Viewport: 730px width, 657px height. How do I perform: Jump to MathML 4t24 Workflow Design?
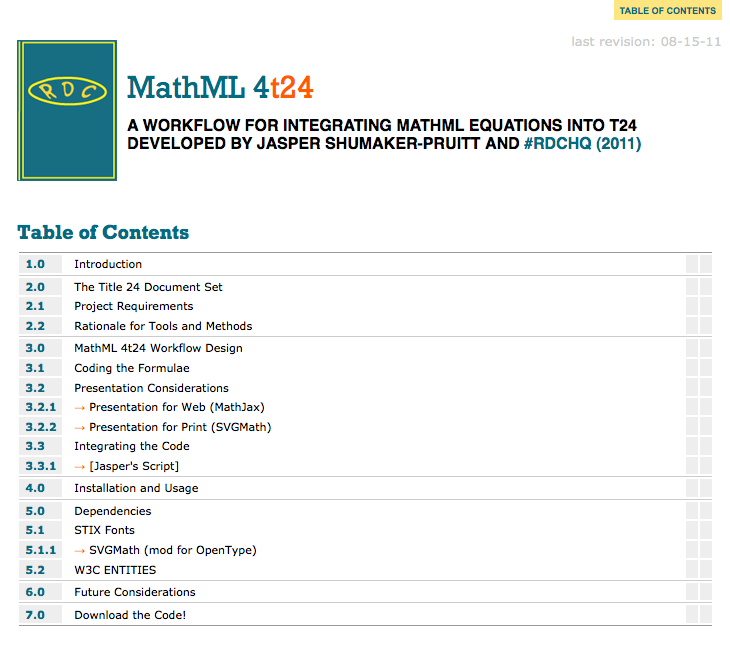coord(158,348)
